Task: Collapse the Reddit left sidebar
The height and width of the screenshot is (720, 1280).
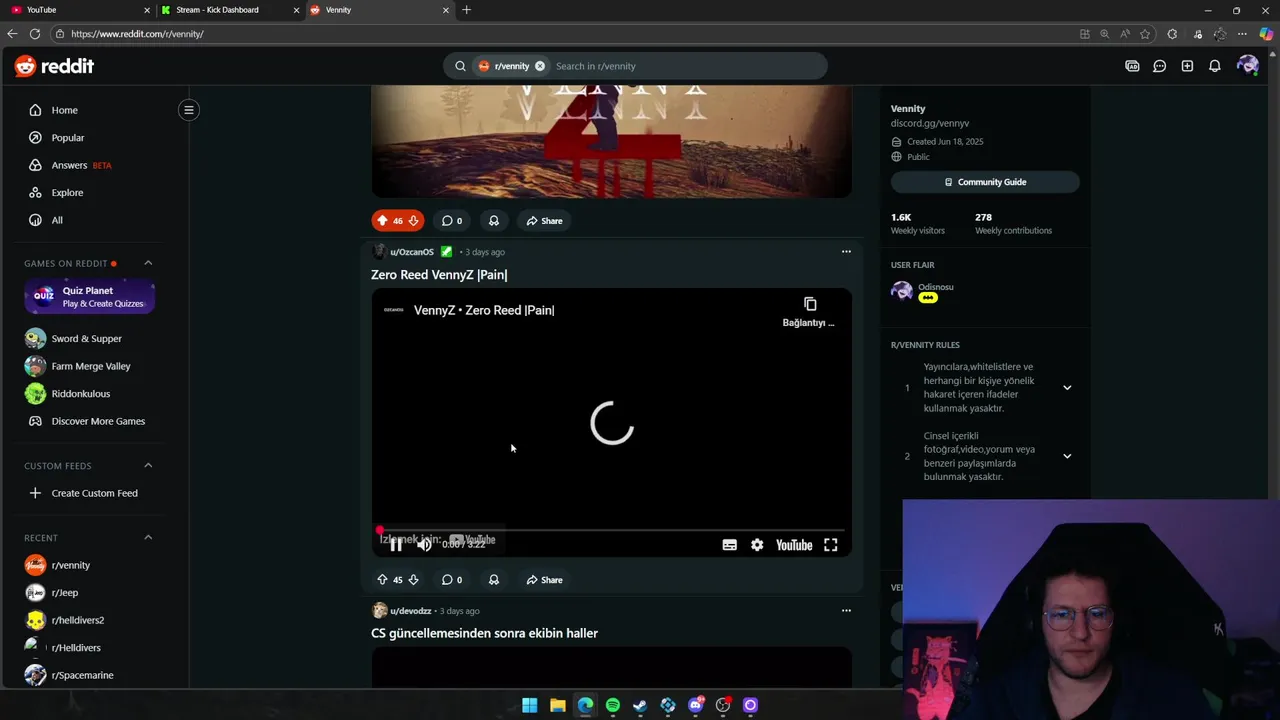Action: click(x=188, y=110)
